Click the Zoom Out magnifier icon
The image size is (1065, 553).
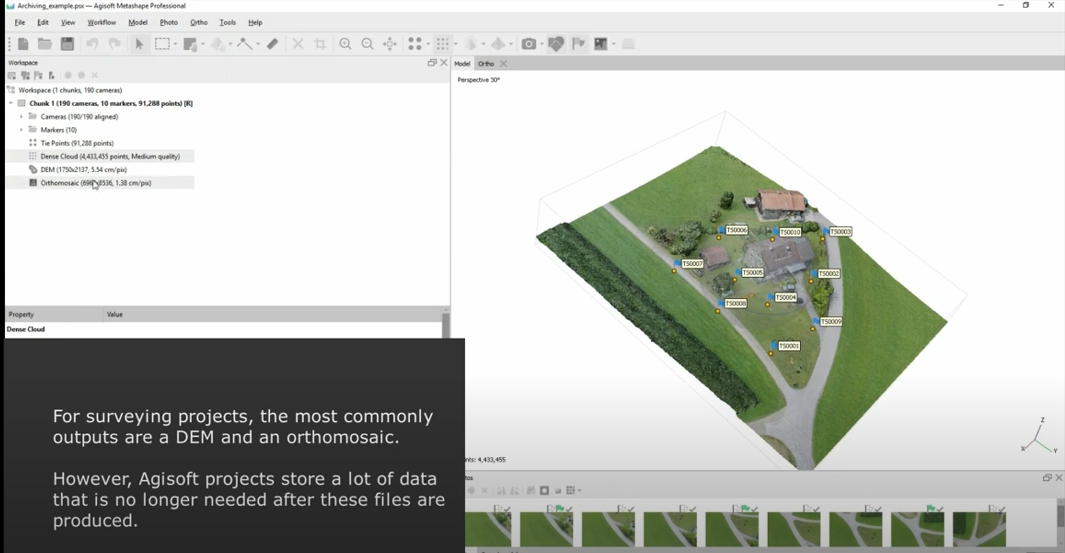tap(367, 44)
